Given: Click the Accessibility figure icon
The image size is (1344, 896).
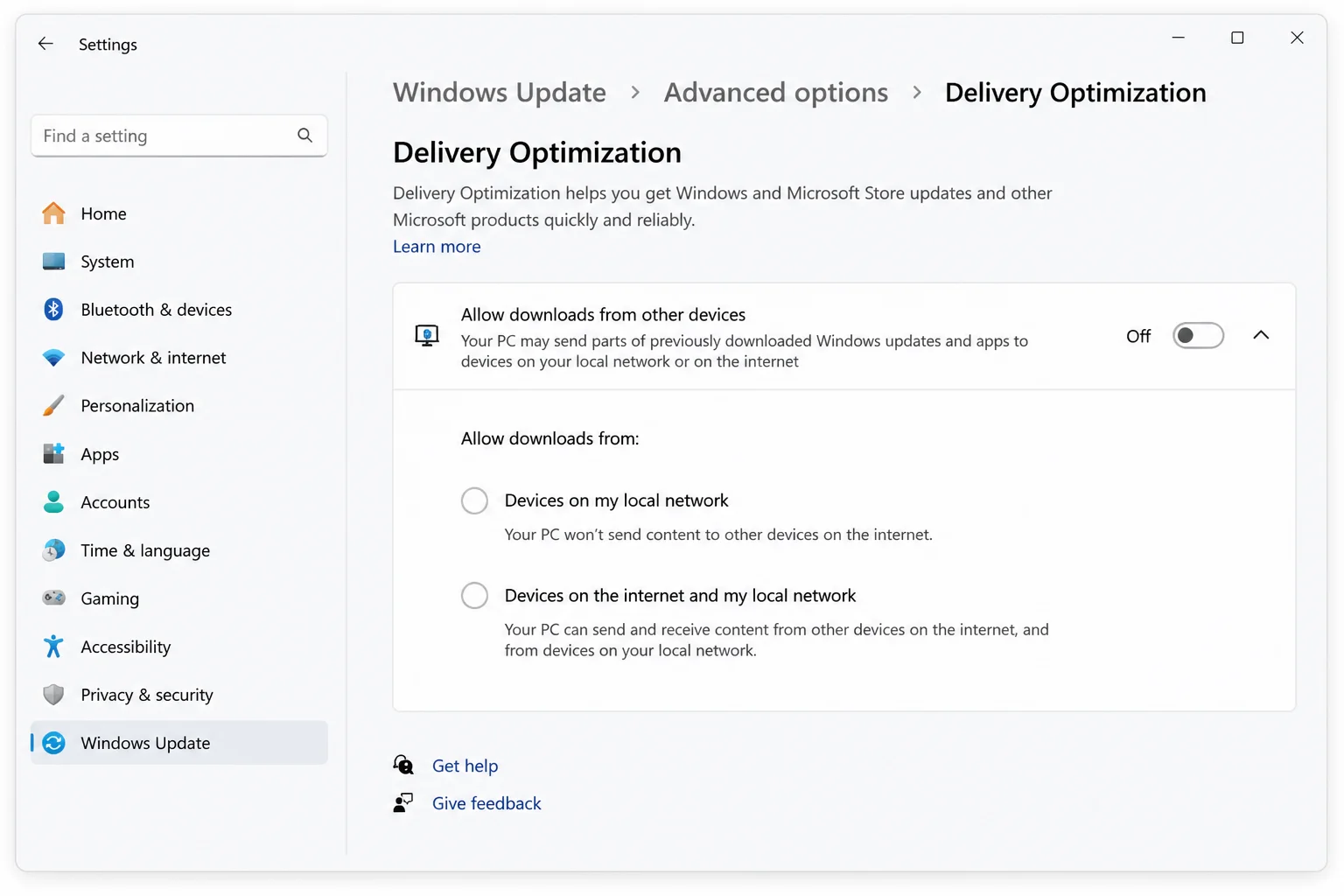Looking at the screenshot, I should tap(53, 647).
